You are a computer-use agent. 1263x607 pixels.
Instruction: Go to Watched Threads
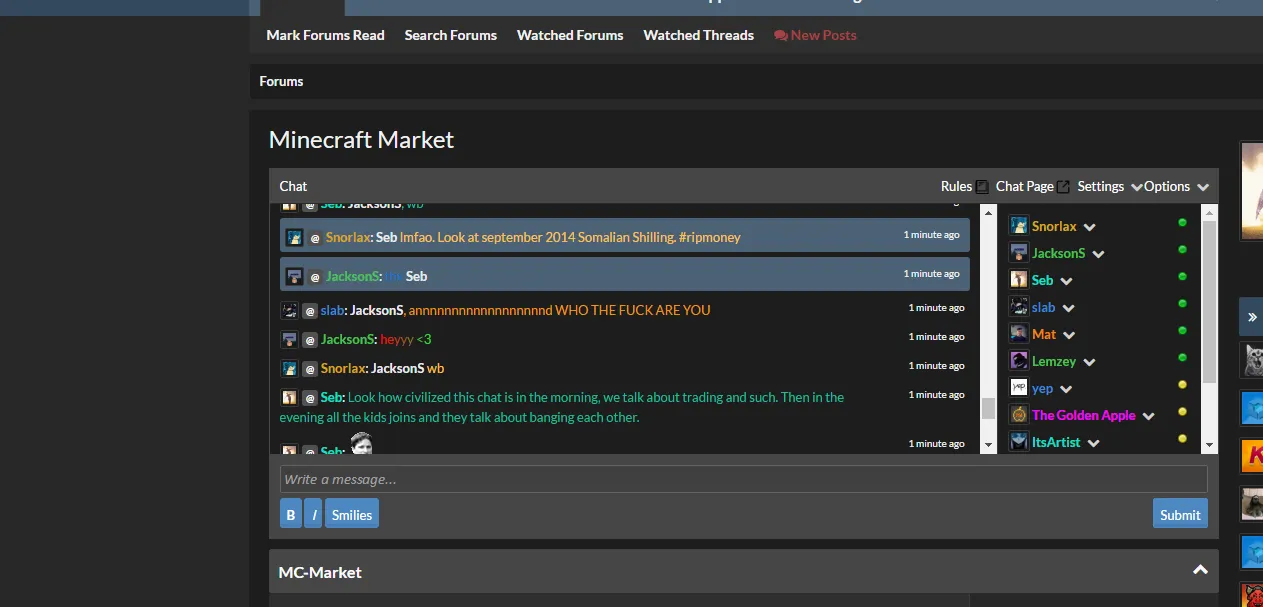click(x=698, y=35)
